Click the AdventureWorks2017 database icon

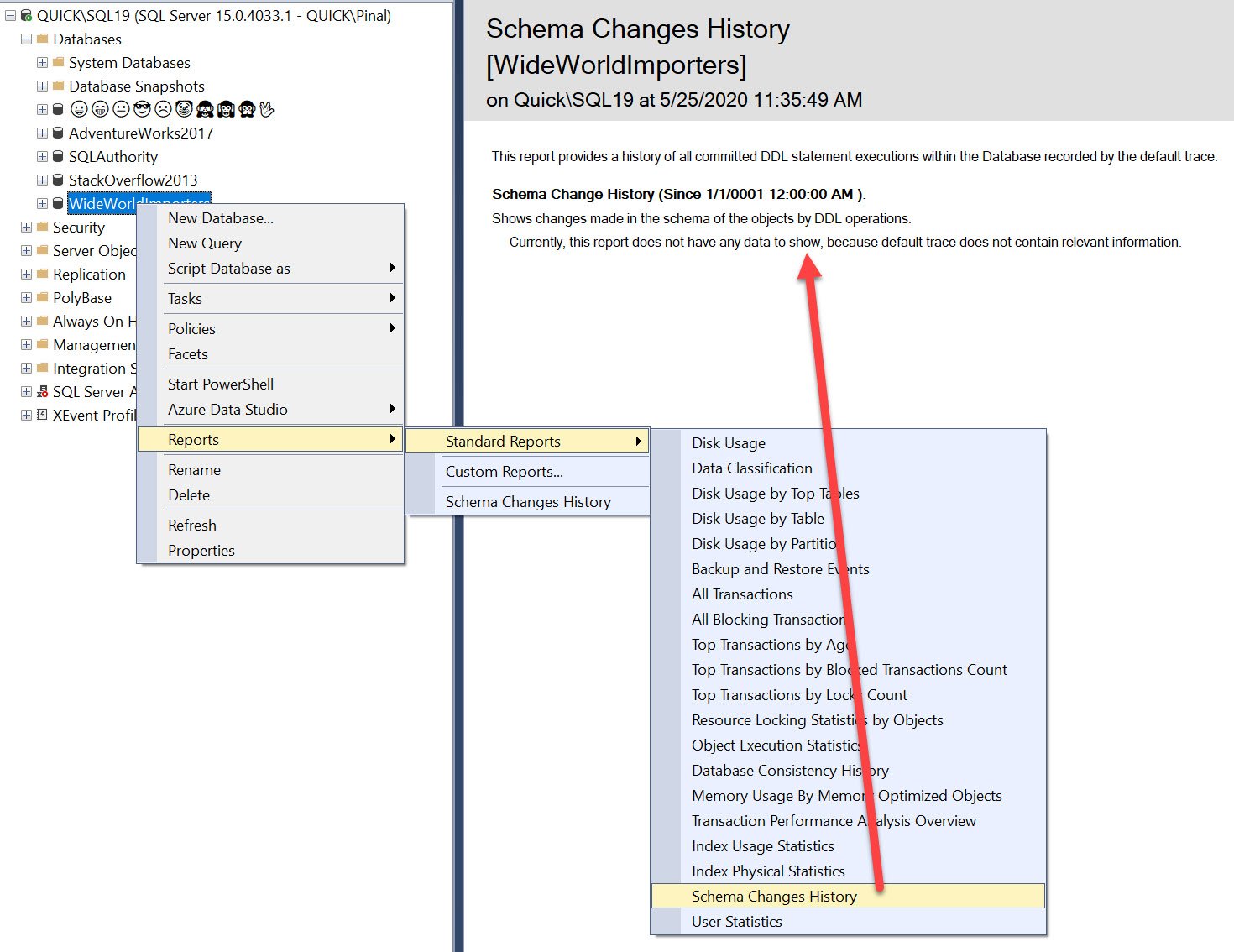(58, 133)
